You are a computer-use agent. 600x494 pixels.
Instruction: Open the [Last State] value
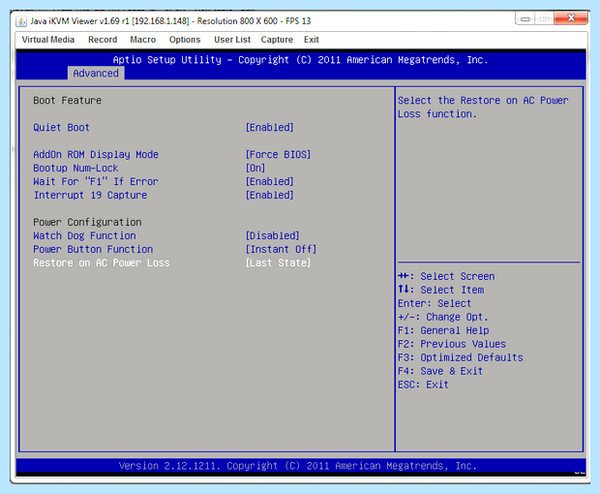(x=278, y=263)
